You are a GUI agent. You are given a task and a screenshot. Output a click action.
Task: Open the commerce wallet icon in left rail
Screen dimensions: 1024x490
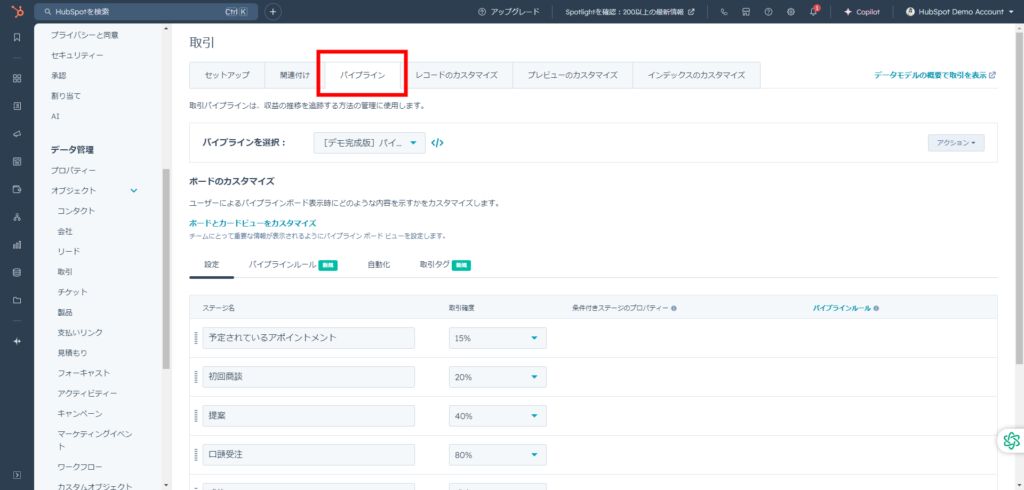point(17,189)
